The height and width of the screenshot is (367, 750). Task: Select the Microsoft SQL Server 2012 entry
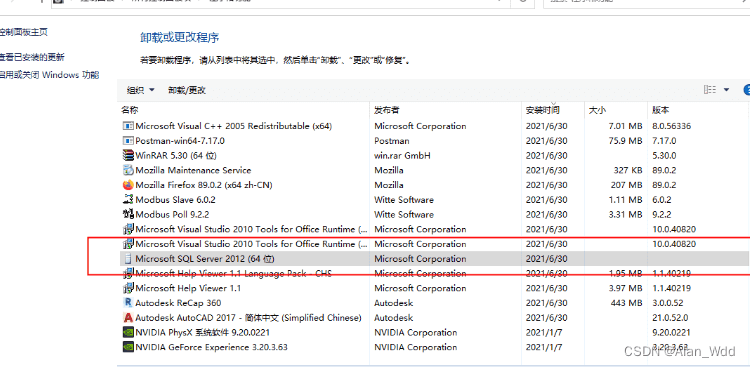pyautogui.click(x=434, y=259)
